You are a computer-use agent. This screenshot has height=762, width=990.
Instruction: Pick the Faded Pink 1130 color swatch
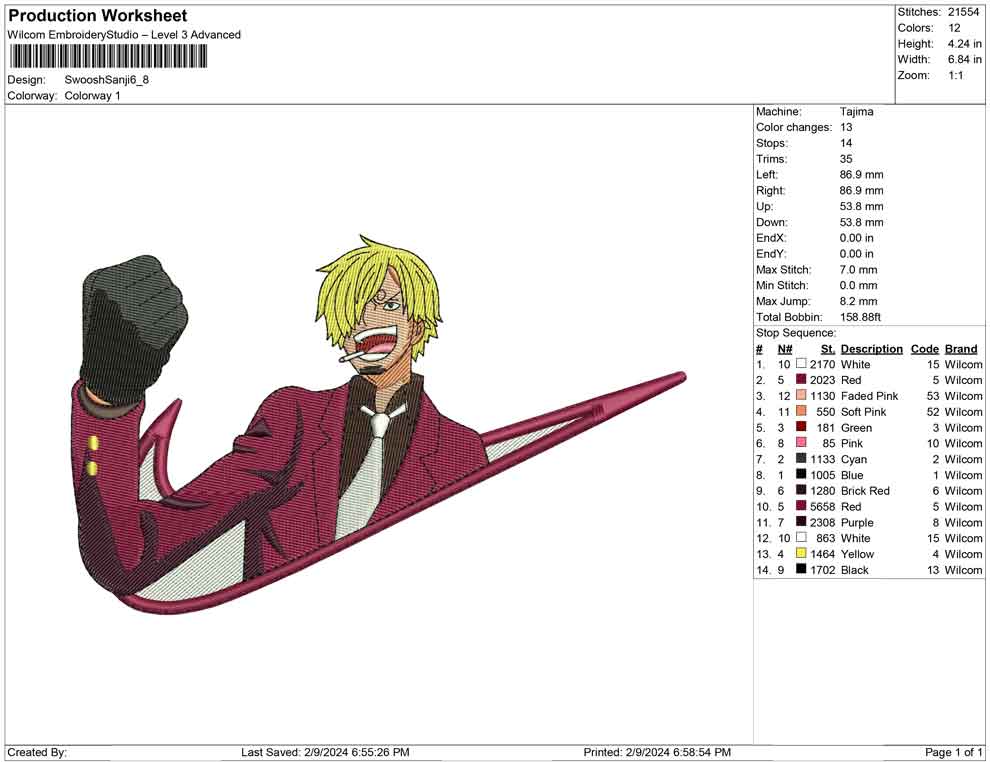click(x=801, y=396)
